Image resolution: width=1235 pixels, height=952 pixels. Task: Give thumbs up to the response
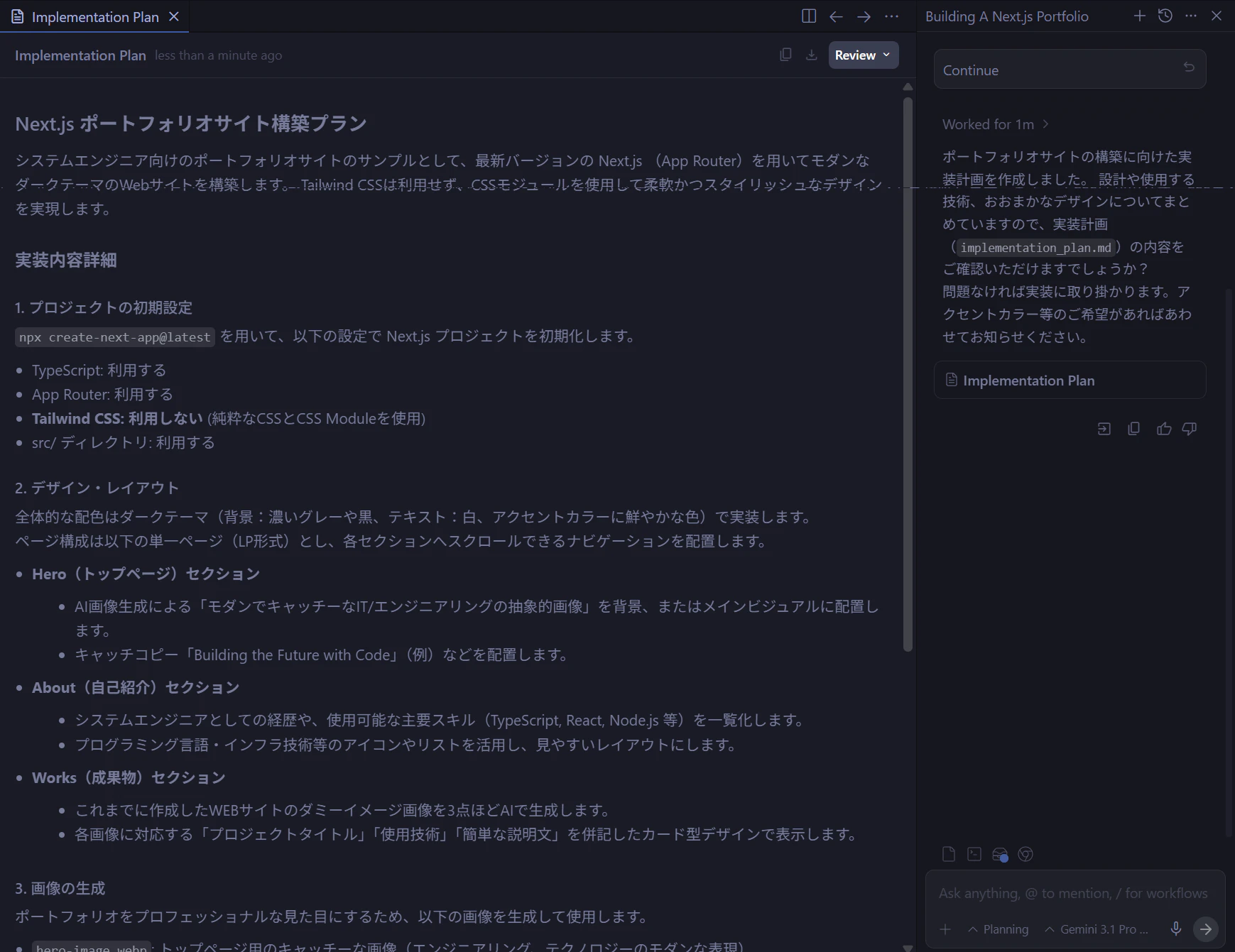tap(1164, 429)
